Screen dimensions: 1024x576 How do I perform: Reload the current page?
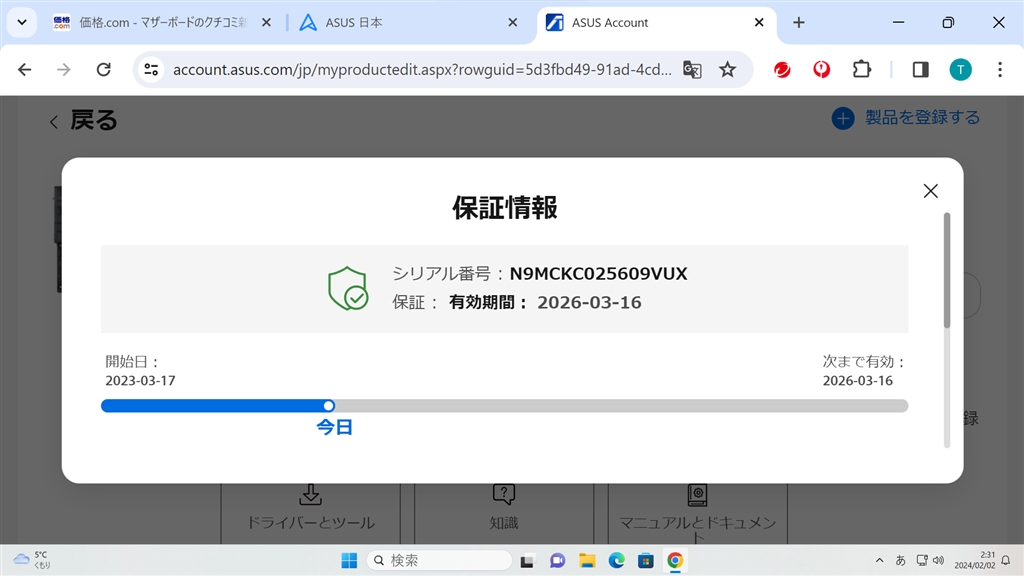point(103,69)
